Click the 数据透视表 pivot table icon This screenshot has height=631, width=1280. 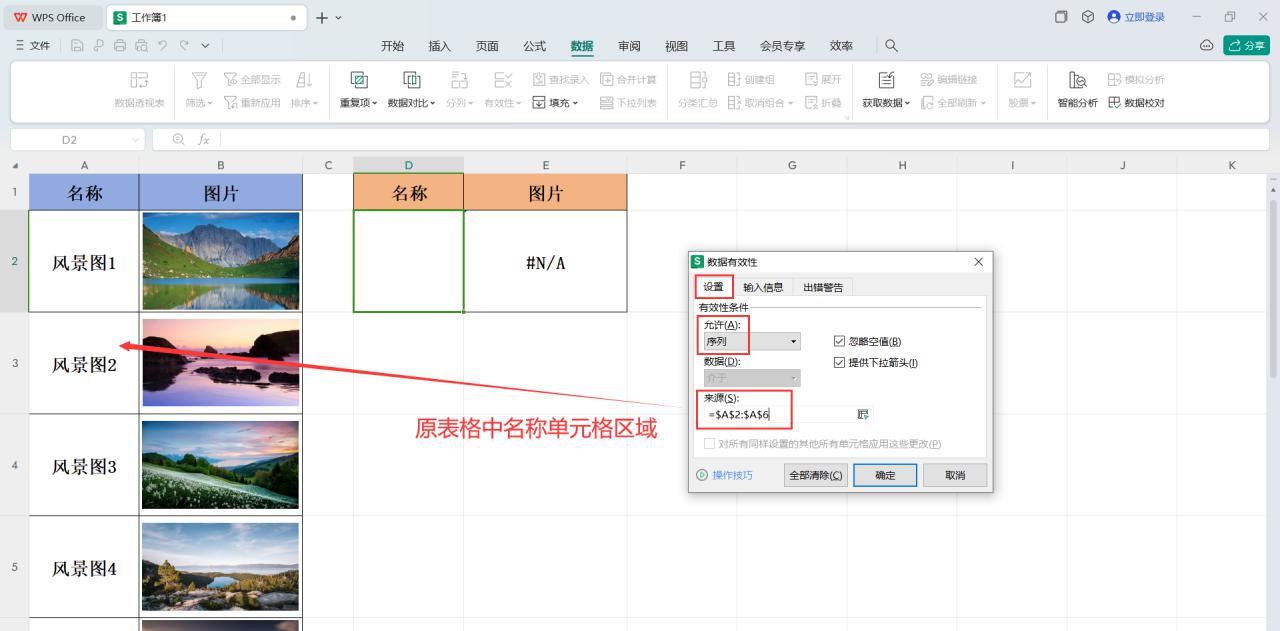coord(139,80)
